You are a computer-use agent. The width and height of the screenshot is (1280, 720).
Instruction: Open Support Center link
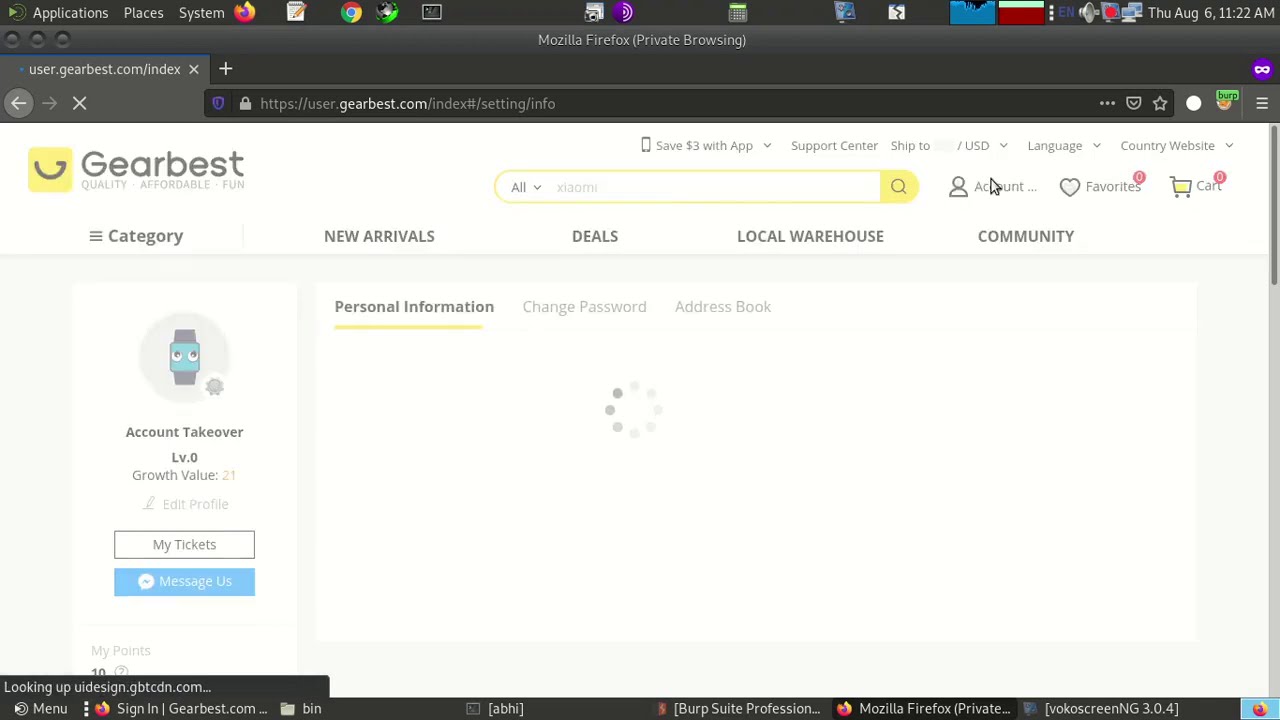(x=834, y=145)
